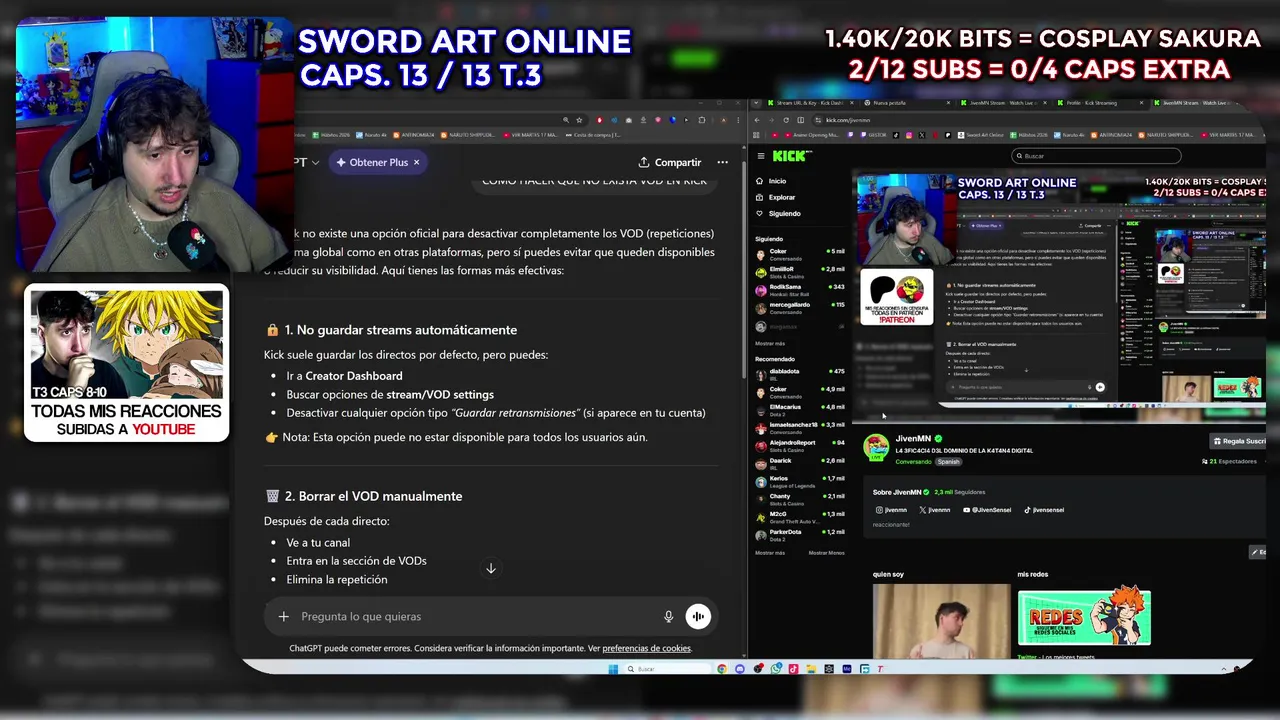Go back in Kick browser window
The width and height of the screenshot is (1280, 720).
(757, 120)
